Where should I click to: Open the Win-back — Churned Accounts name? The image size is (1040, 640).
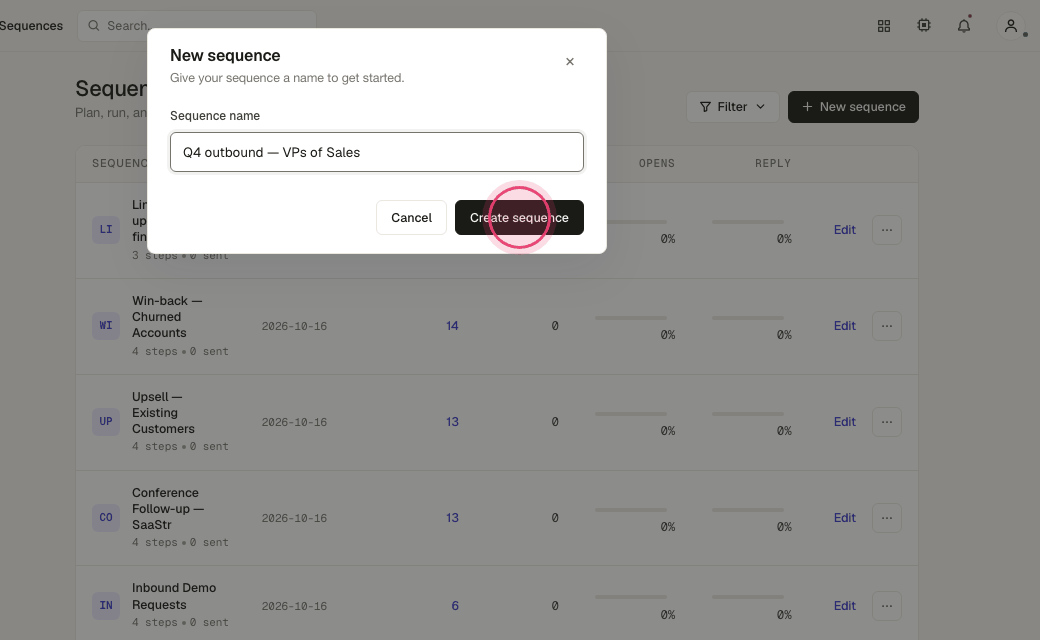167,317
